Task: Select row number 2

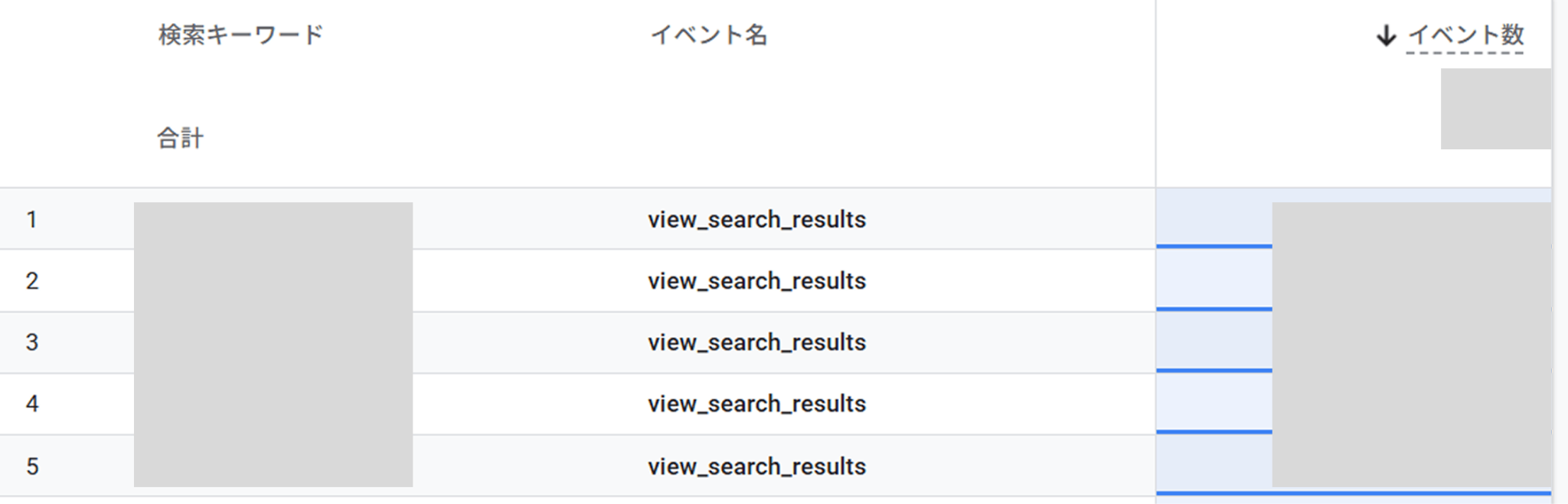Action: coord(31,281)
